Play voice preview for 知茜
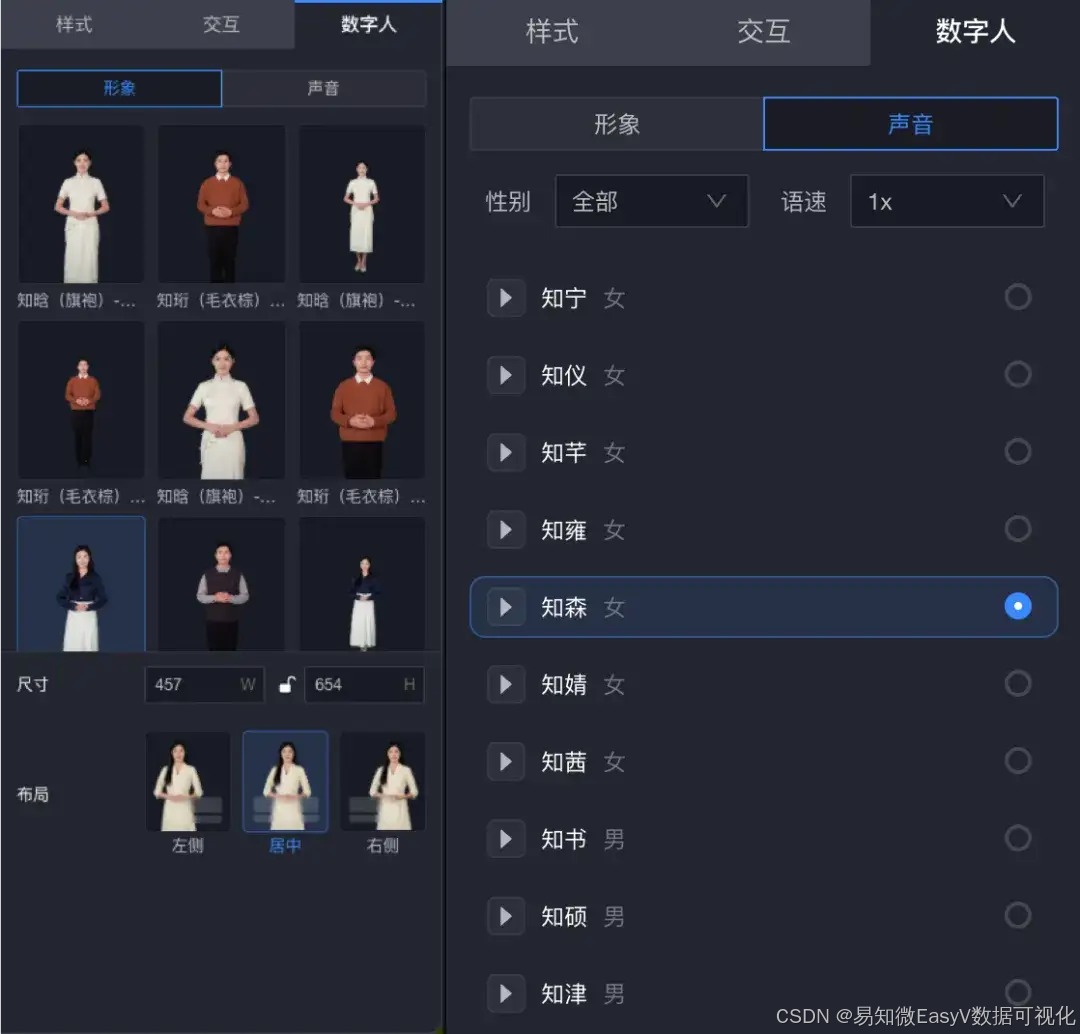Image resolution: width=1080 pixels, height=1034 pixels. (506, 761)
